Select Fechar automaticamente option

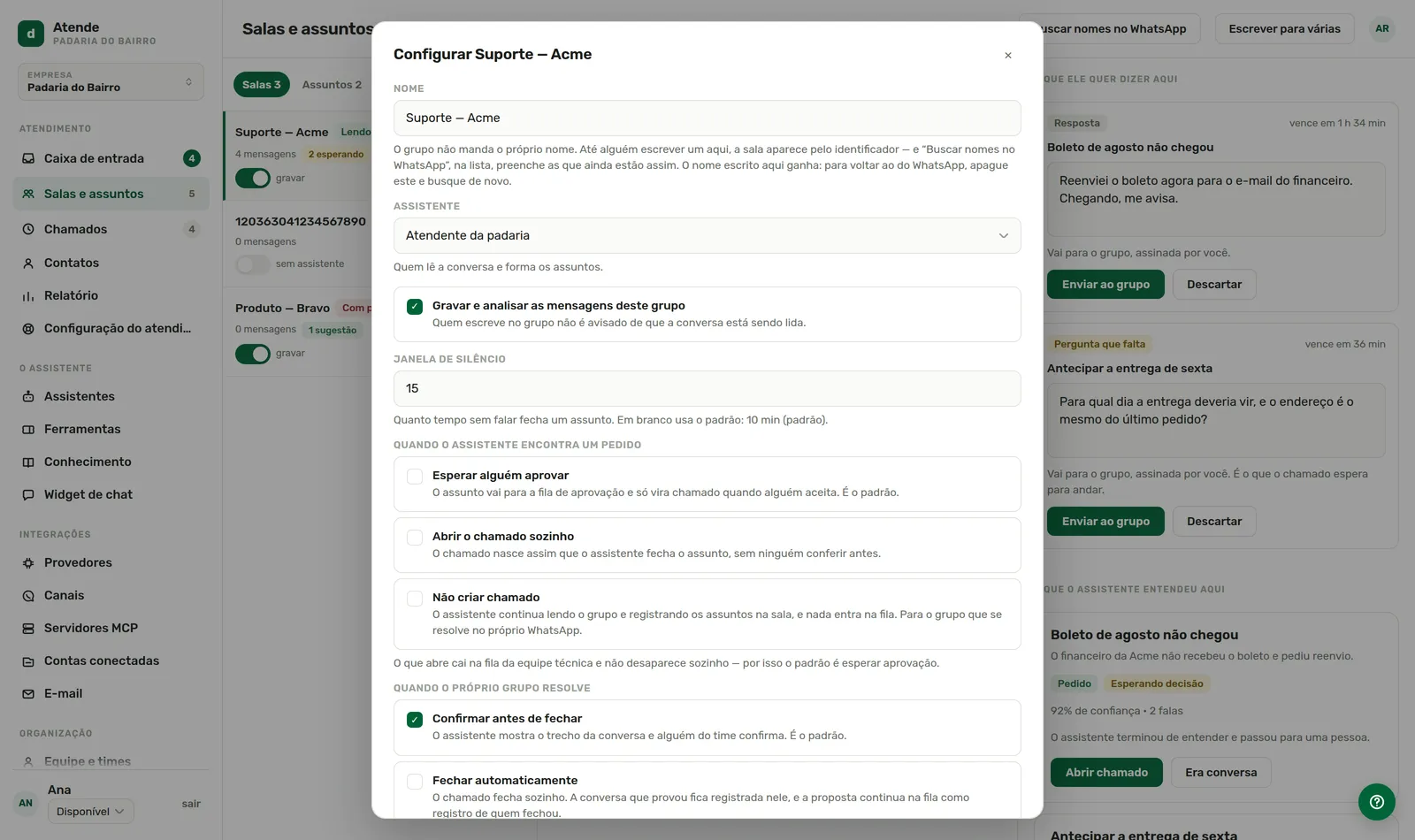[415, 781]
